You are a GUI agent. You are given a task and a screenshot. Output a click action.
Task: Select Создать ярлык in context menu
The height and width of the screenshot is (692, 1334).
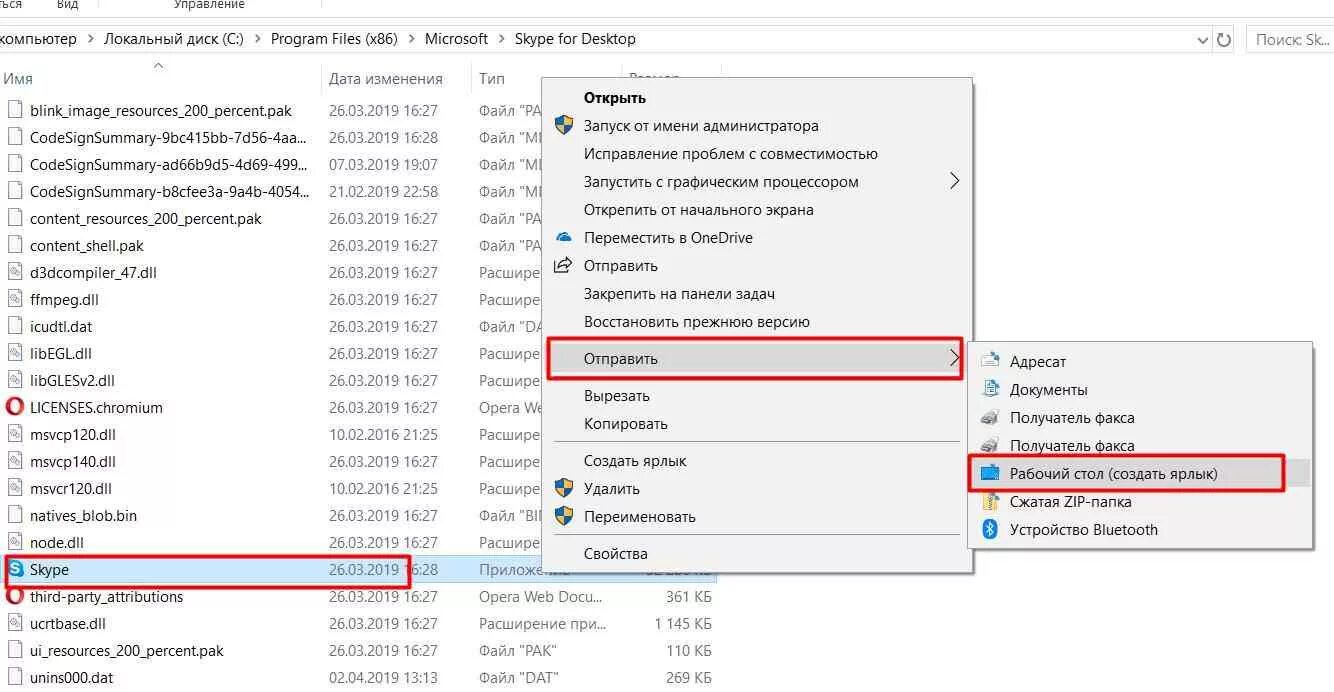coord(635,461)
